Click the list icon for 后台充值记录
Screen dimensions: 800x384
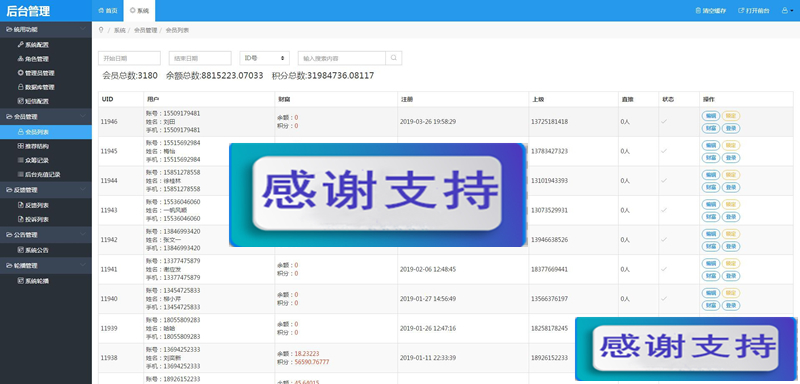pos(20,174)
